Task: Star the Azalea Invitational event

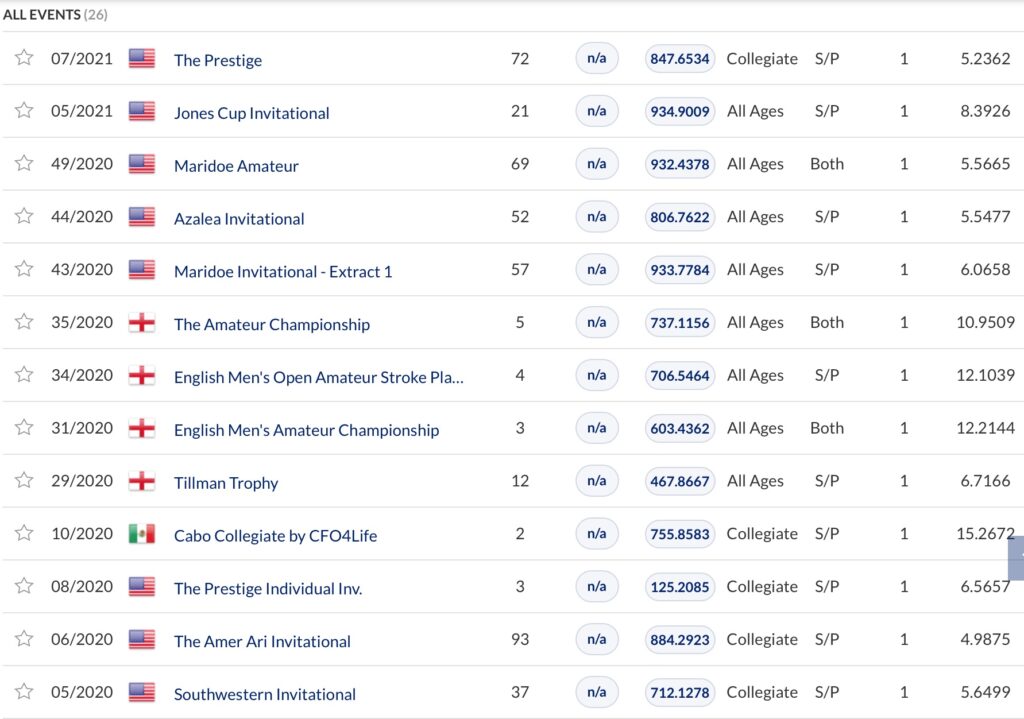Action: (x=24, y=217)
